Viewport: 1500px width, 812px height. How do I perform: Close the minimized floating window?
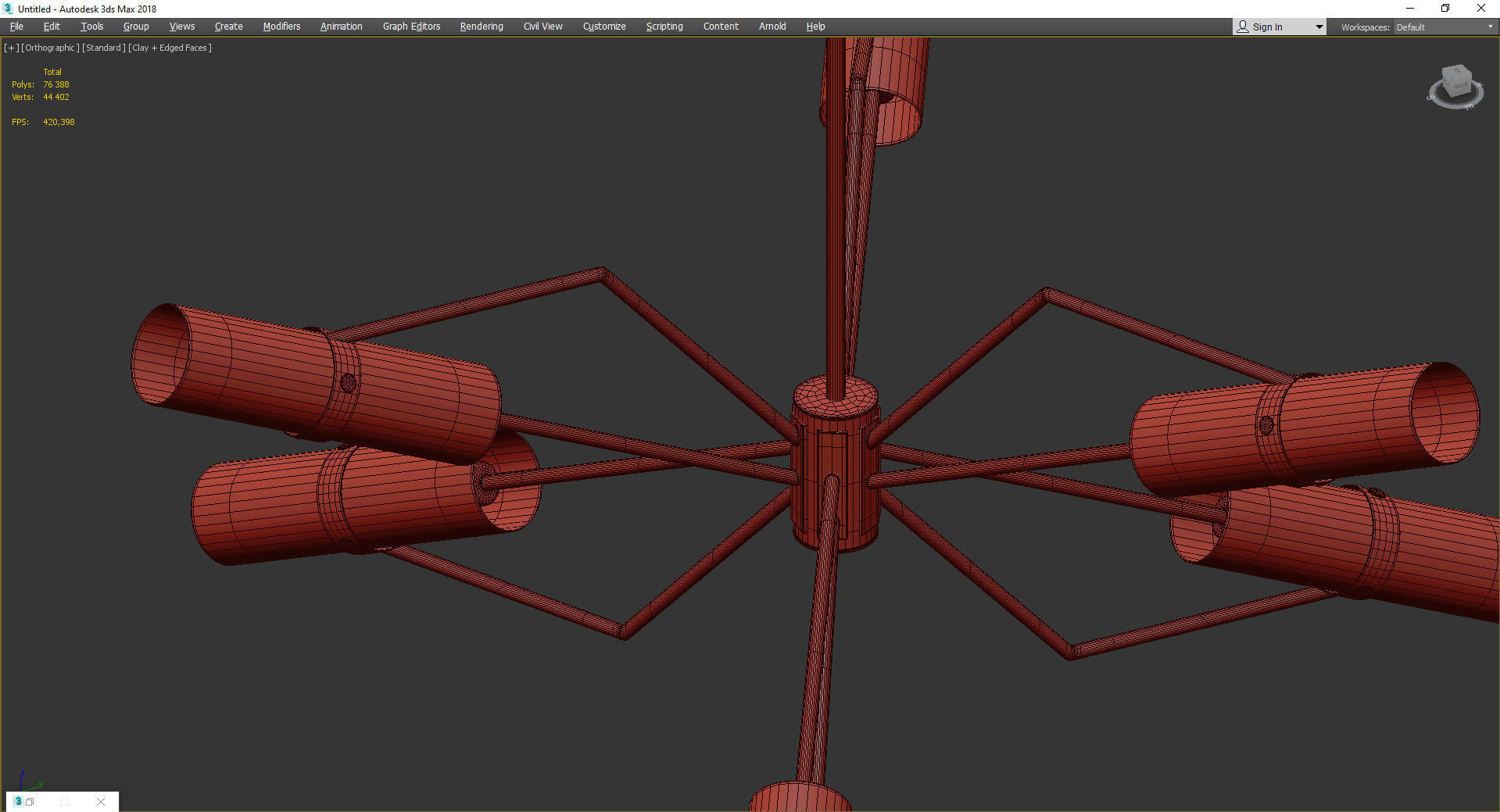101,802
